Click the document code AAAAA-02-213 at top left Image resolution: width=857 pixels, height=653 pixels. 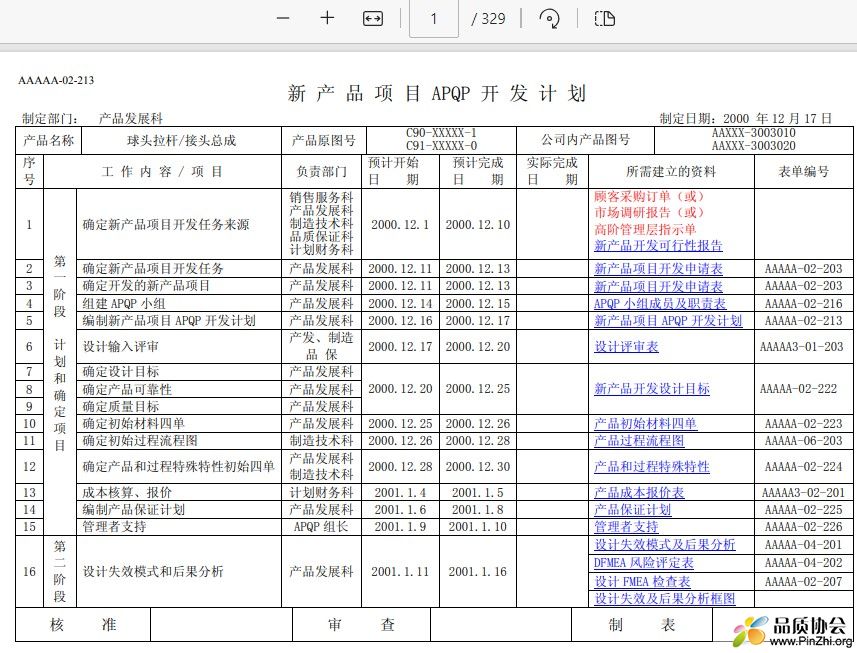[56, 80]
